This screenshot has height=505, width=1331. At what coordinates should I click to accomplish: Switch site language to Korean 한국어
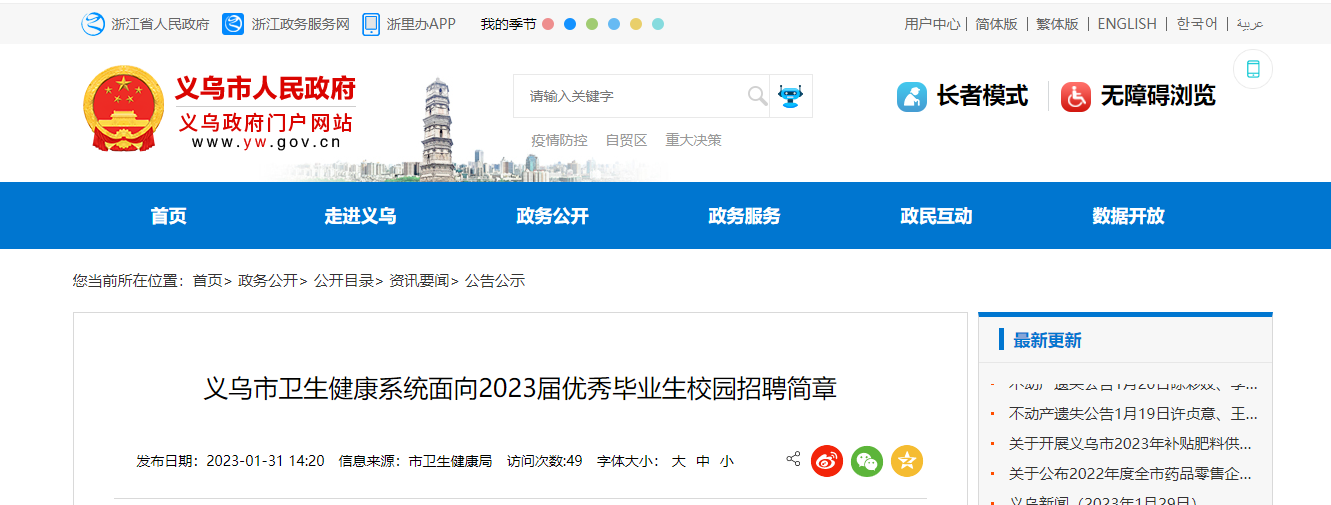[1197, 24]
